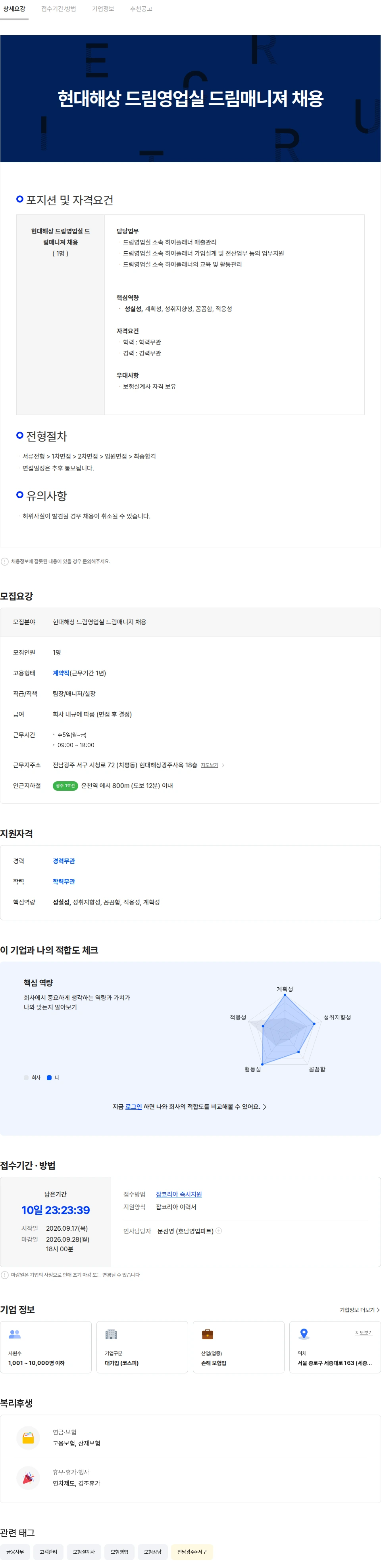Select the 보험상담 tag
This screenshot has height=1568, width=381.
coord(152,1552)
